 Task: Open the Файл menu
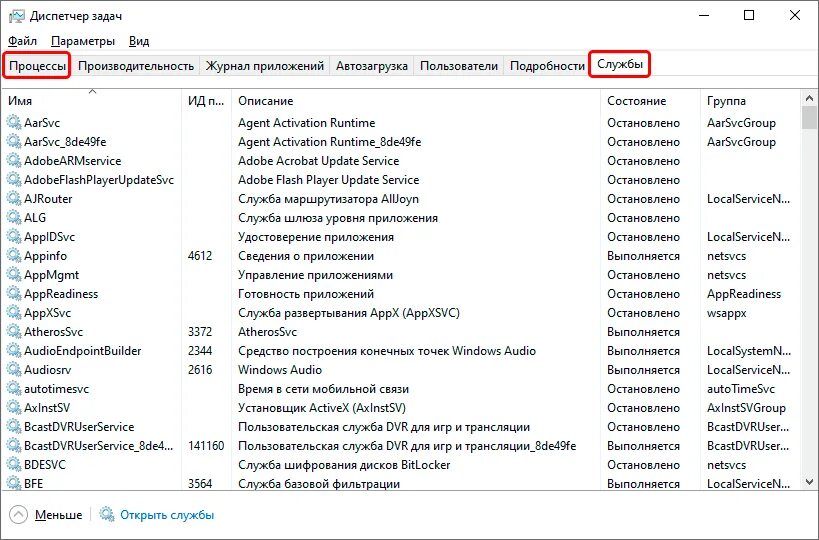coord(22,41)
